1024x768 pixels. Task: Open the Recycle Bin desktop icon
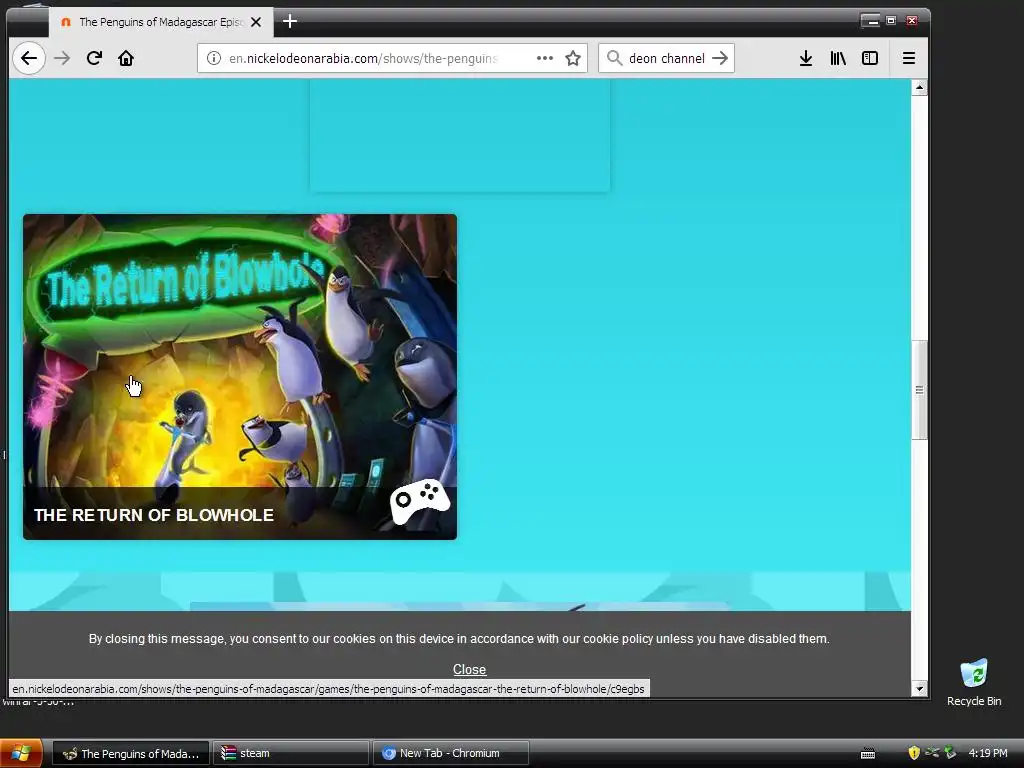974,682
